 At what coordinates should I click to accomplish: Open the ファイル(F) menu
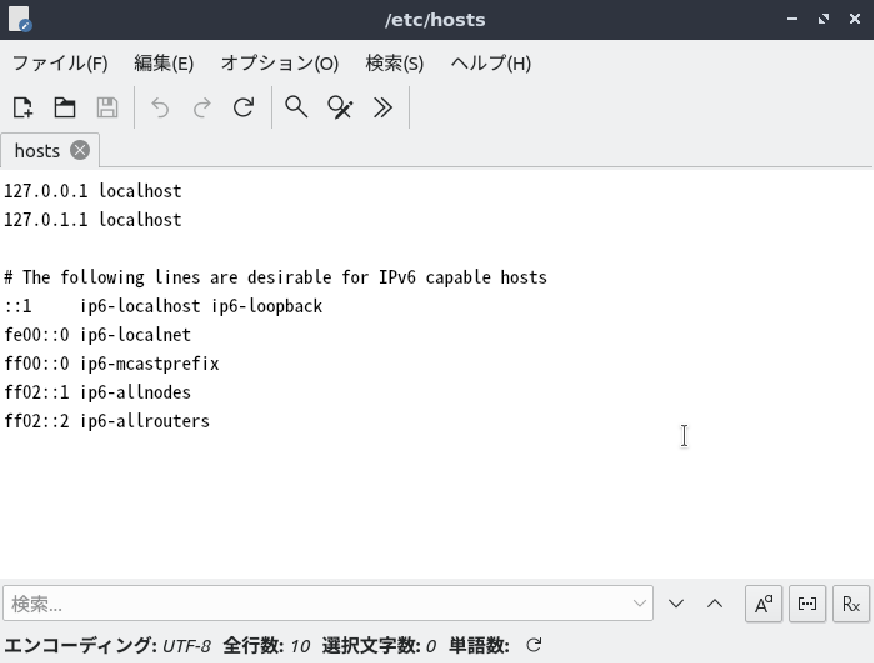point(60,63)
